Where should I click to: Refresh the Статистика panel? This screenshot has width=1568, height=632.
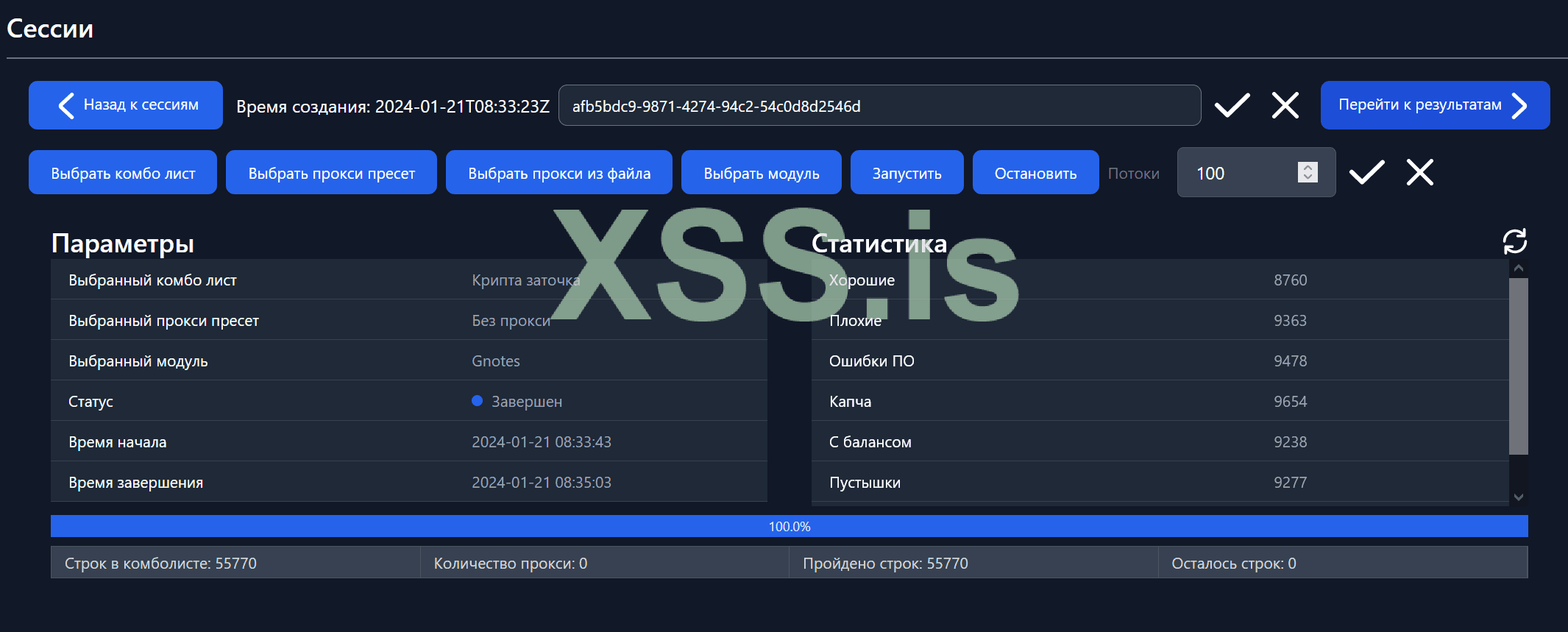pyautogui.click(x=1515, y=241)
